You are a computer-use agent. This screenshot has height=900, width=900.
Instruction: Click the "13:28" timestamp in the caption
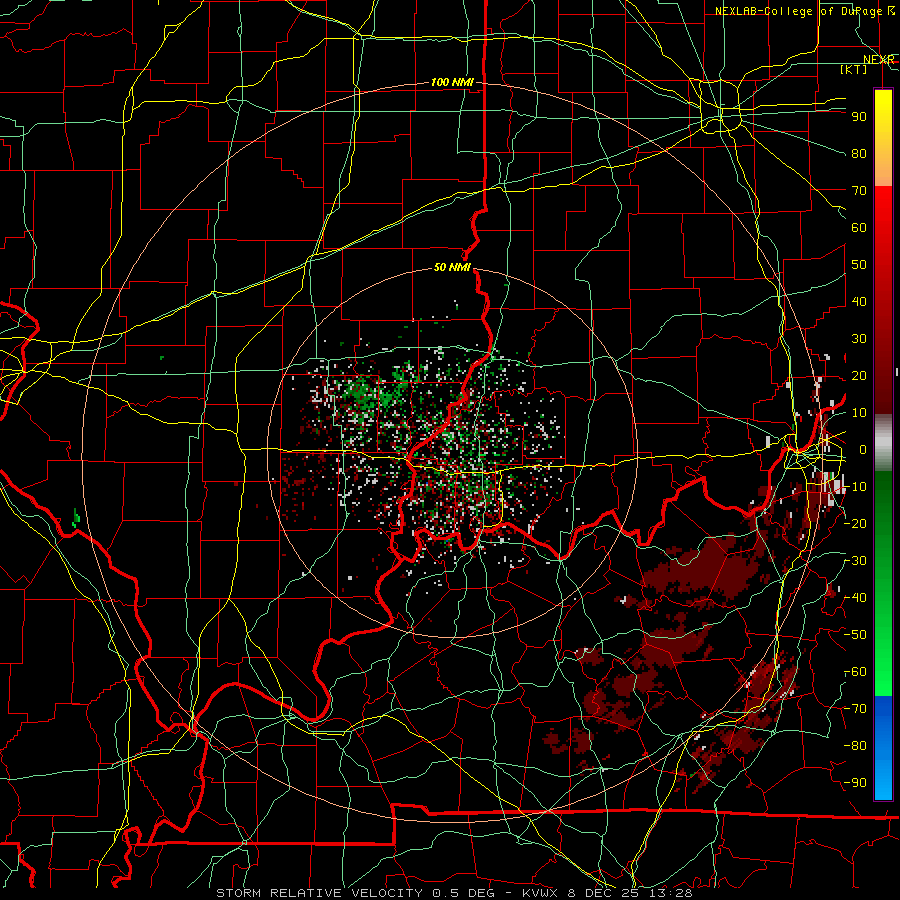(x=669, y=893)
